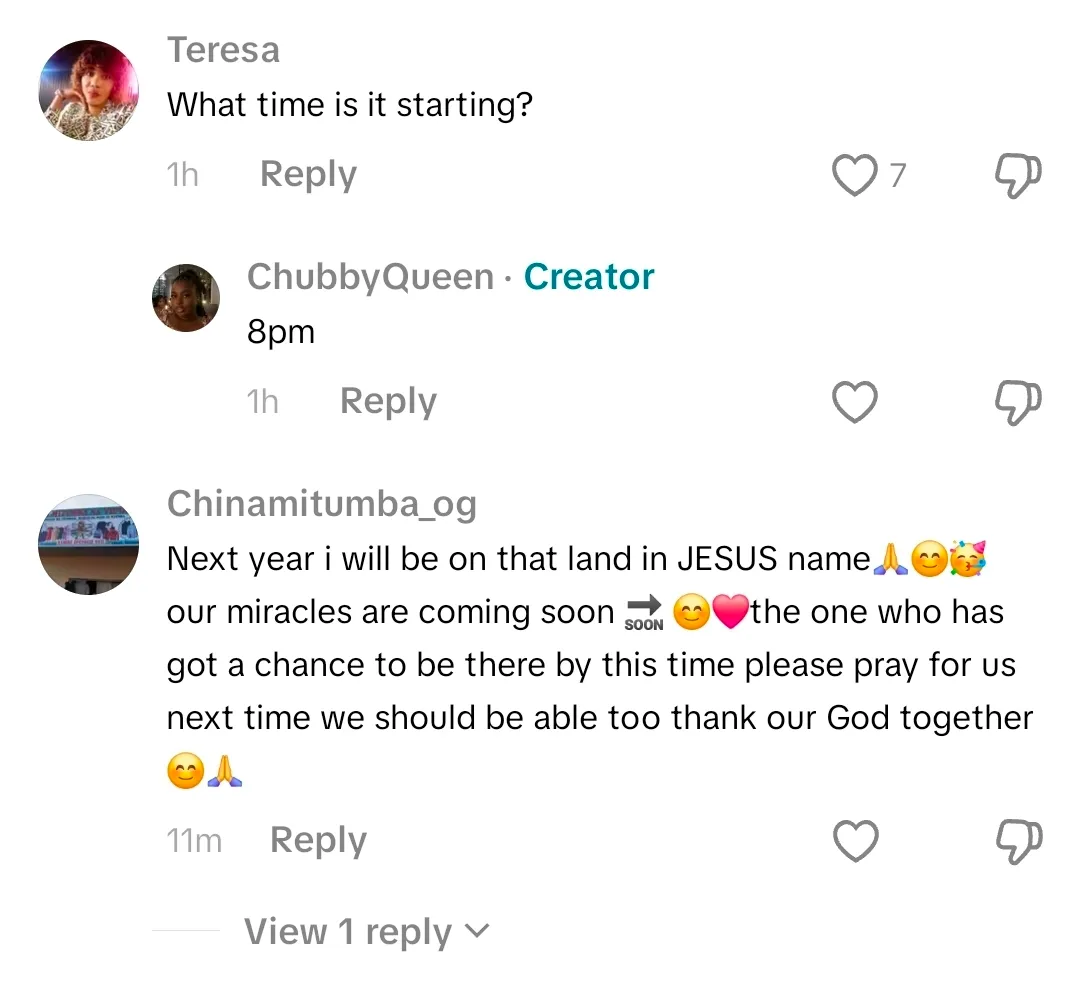This screenshot has width=1080, height=987.
Task: Like ChubbyQueen's 8pm reply
Action: (855, 402)
